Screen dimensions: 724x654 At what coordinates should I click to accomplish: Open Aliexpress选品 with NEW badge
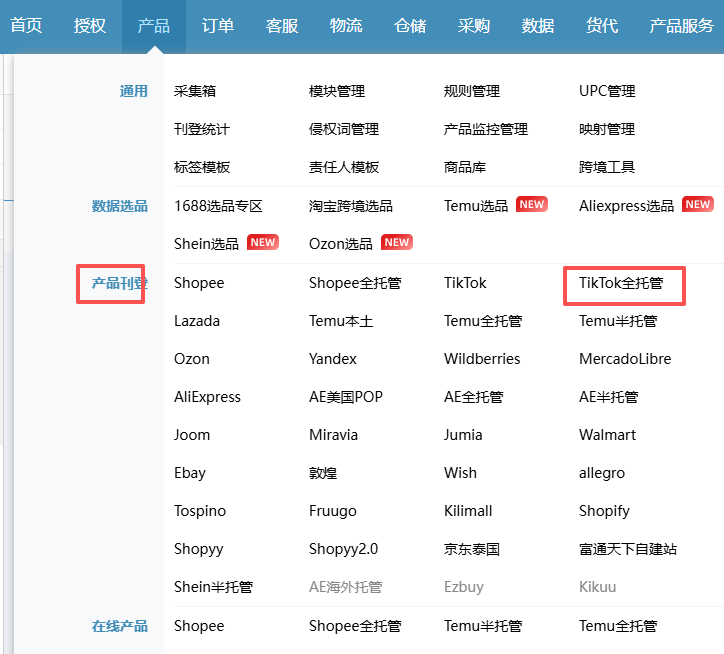(x=626, y=206)
